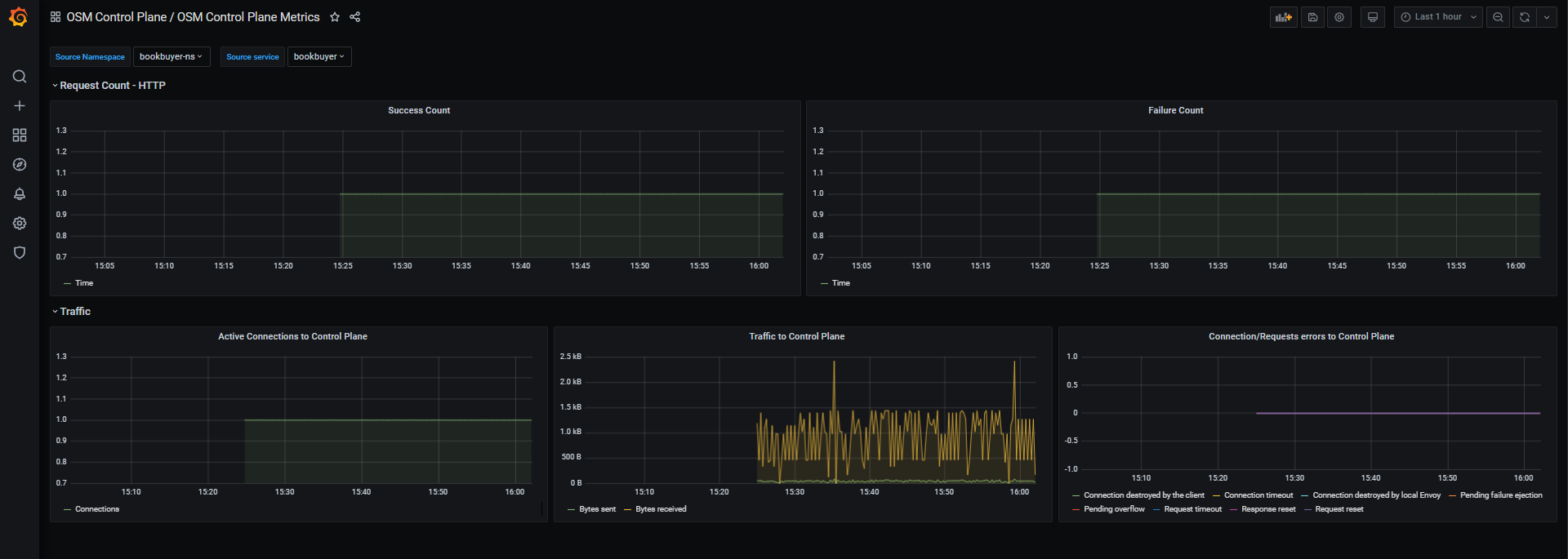
Task: Open the Success Count panel title menu
Action: click(419, 110)
